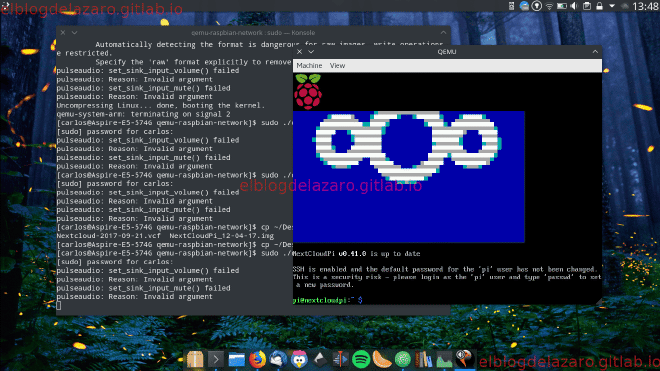Open the 13:48 clock in the panel
Screen dimensions: 660x371
point(645,6)
